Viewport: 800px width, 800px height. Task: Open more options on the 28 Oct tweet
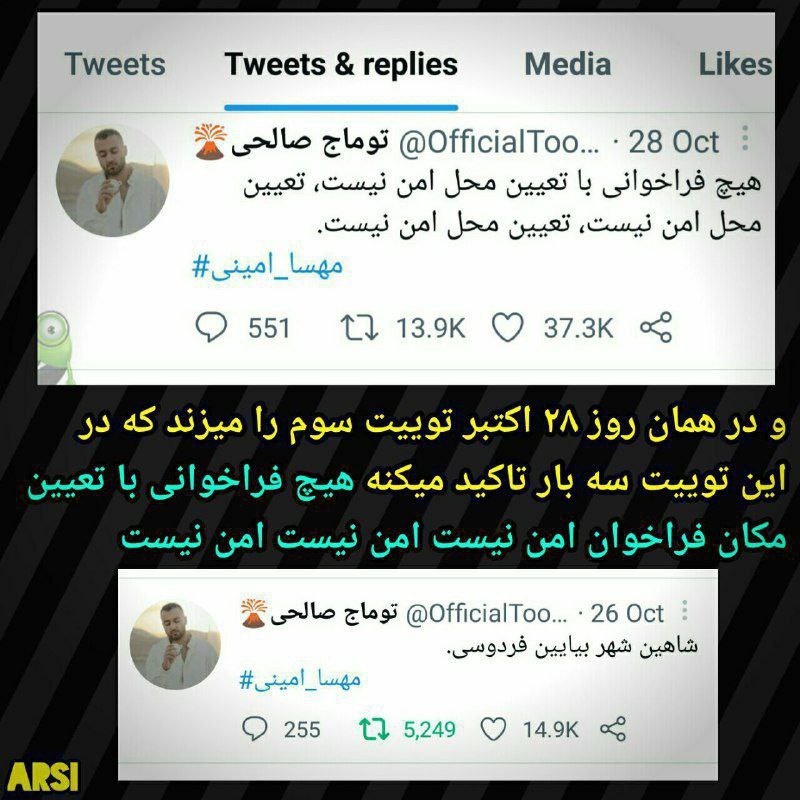745,138
